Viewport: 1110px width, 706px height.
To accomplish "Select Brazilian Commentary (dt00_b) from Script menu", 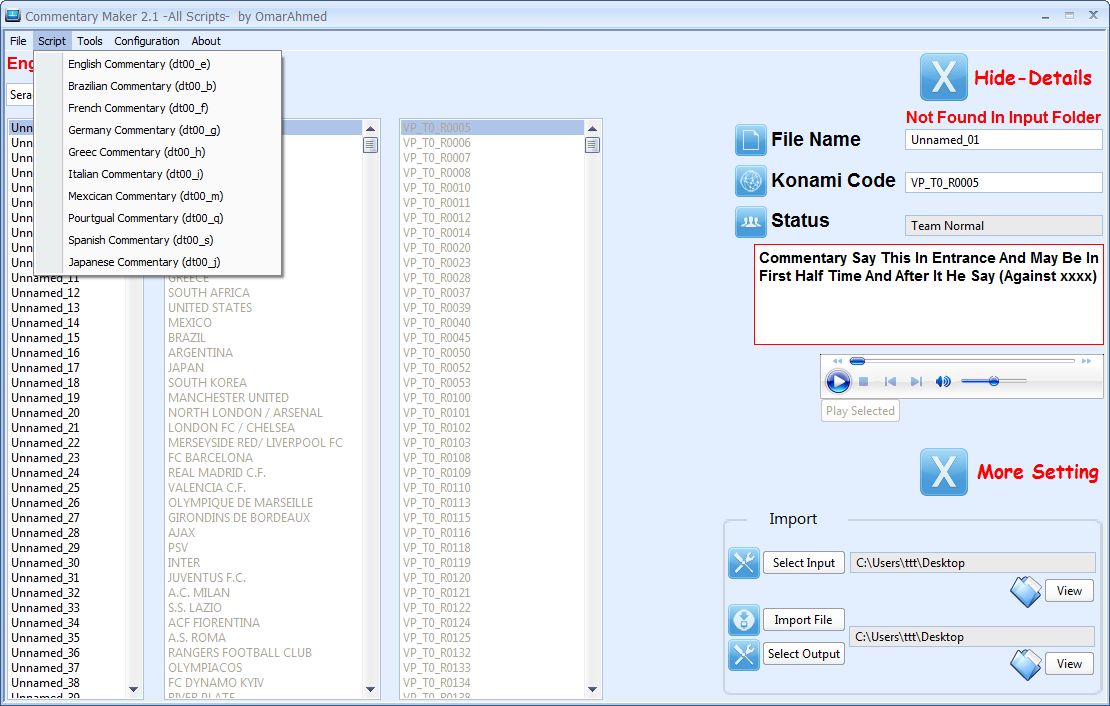I will (134, 86).
